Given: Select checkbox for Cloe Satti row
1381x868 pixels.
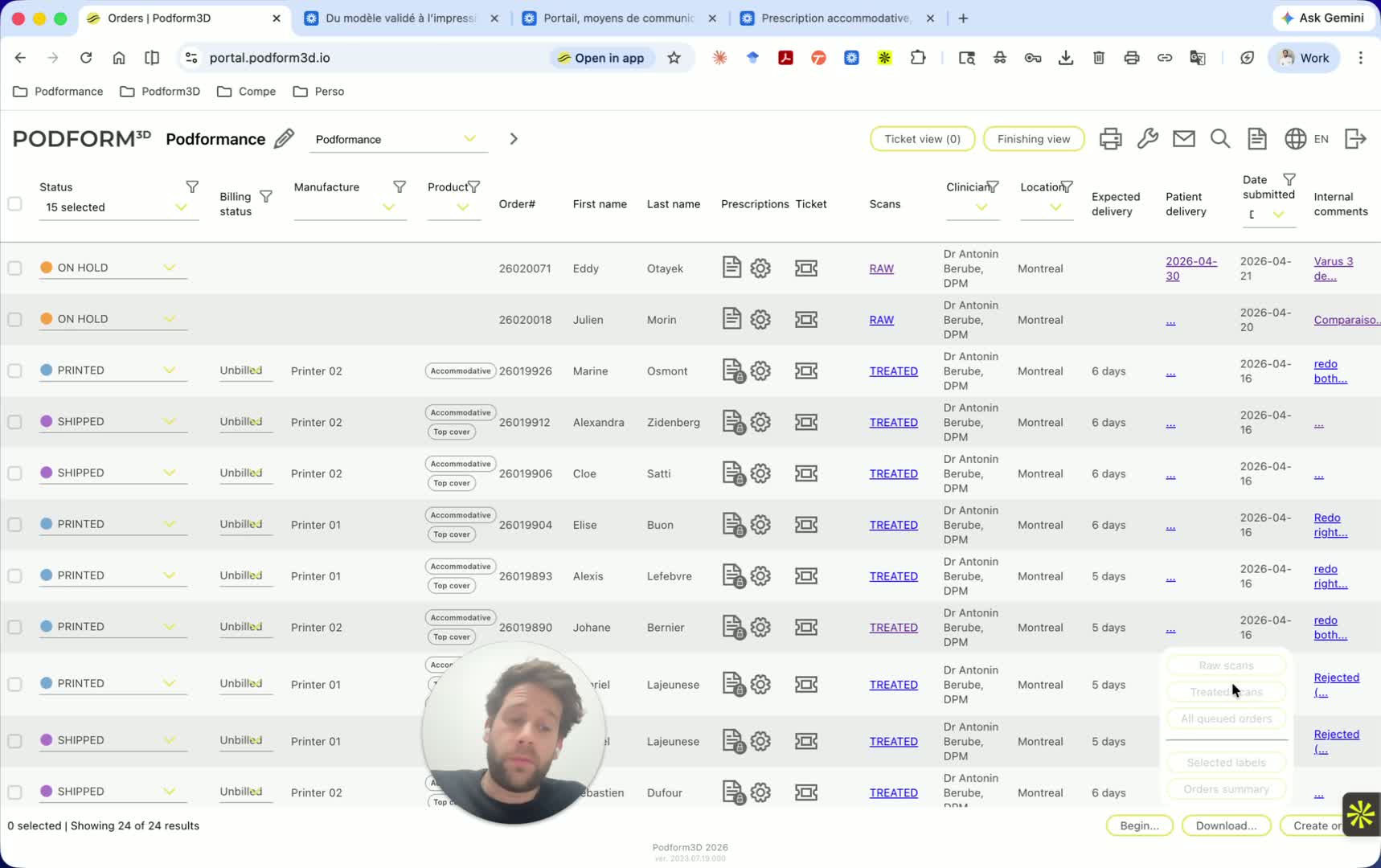Looking at the screenshot, I should (x=14, y=473).
